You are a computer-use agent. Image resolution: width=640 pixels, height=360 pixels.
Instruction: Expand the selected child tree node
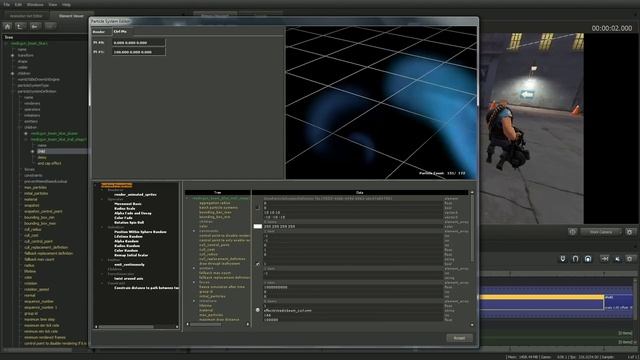(33, 151)
